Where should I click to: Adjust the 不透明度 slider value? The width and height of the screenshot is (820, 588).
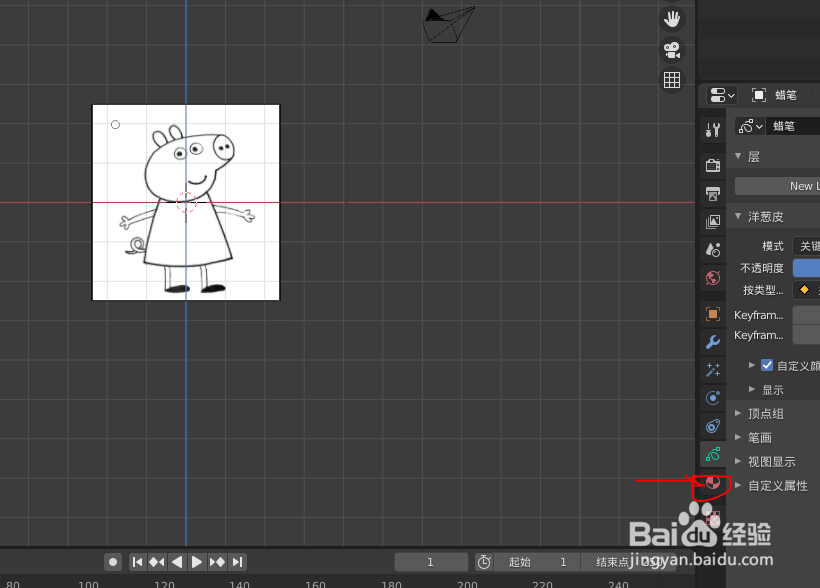[806, 267]
